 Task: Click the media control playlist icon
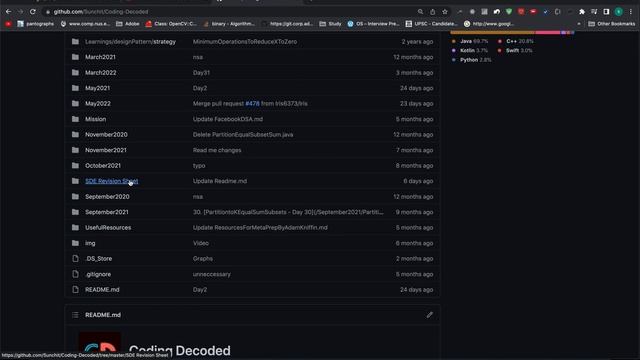(594, 12)
